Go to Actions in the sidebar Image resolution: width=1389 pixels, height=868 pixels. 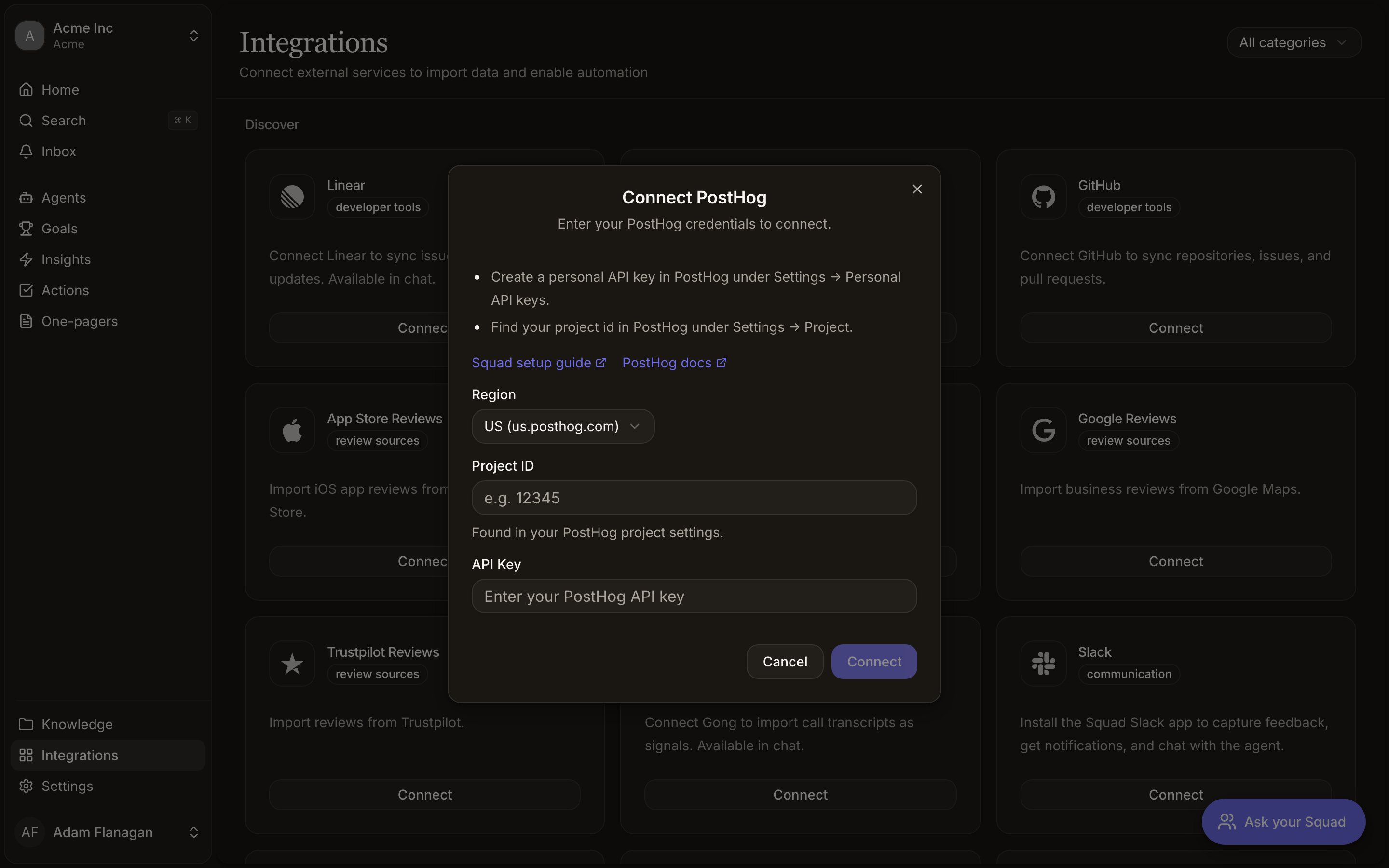tap(108, 290)
